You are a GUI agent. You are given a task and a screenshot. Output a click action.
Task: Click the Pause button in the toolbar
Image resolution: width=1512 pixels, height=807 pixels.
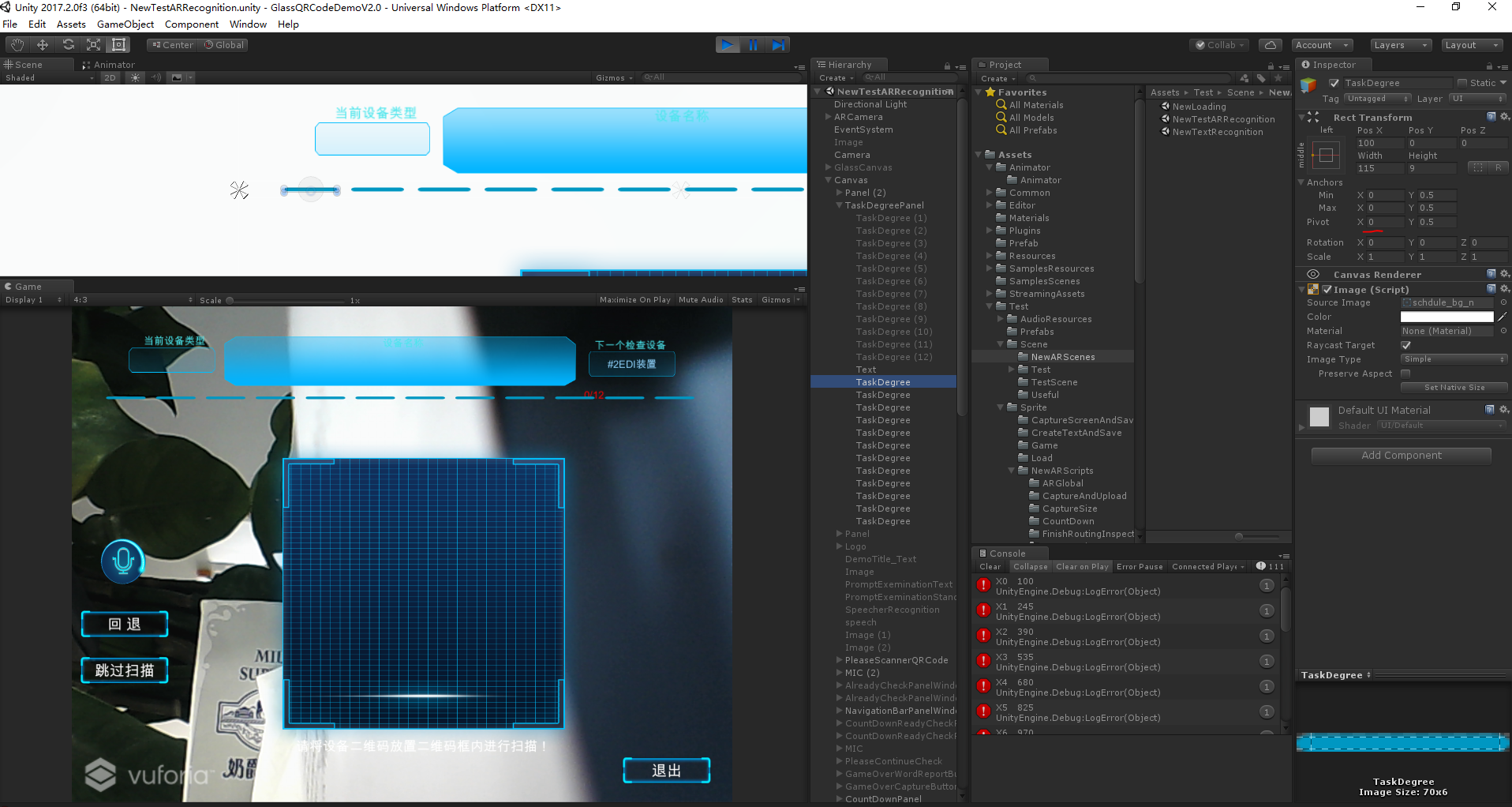coord(753,45)
